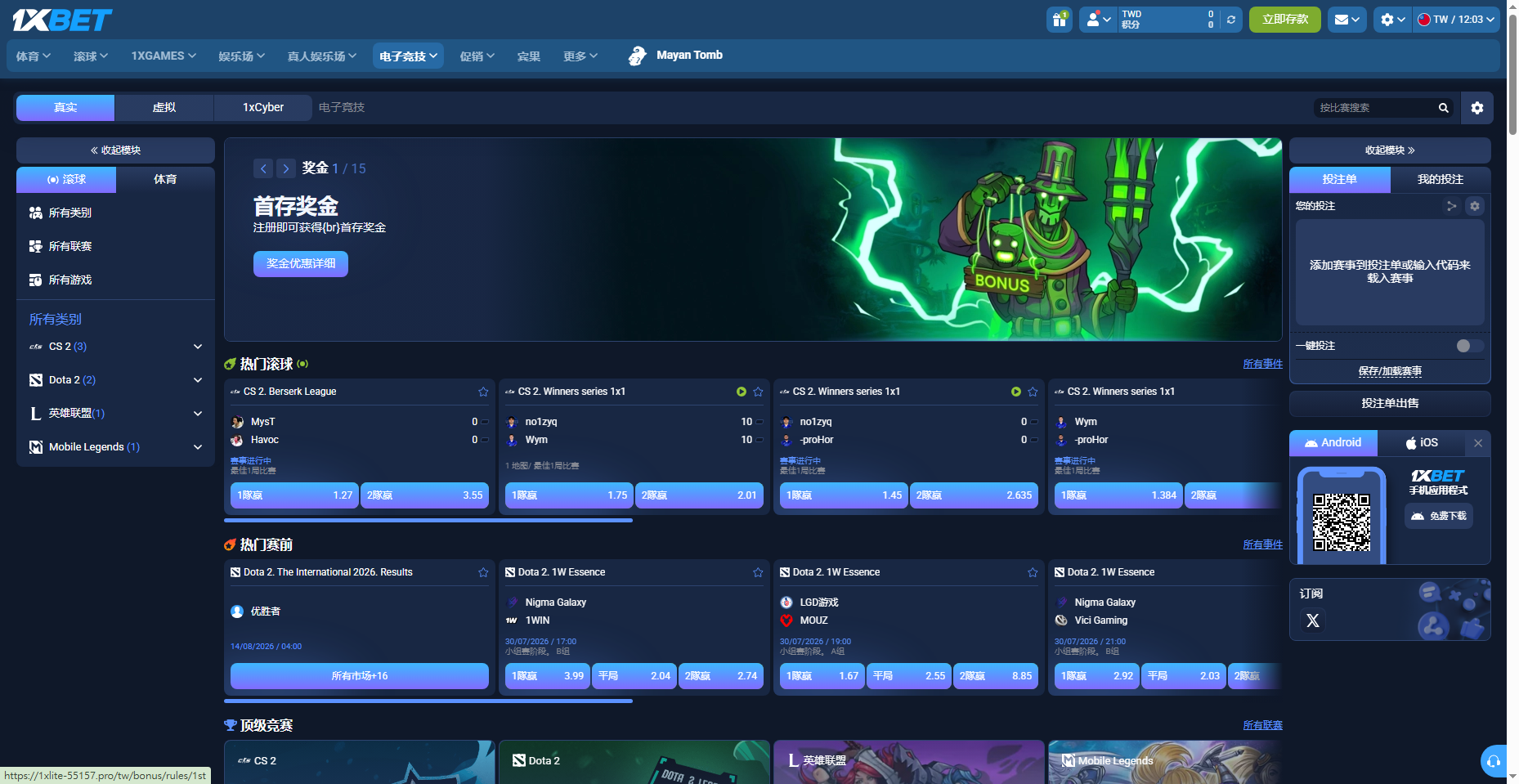Open the 电子竞技 esports menu

click(408, 56)
